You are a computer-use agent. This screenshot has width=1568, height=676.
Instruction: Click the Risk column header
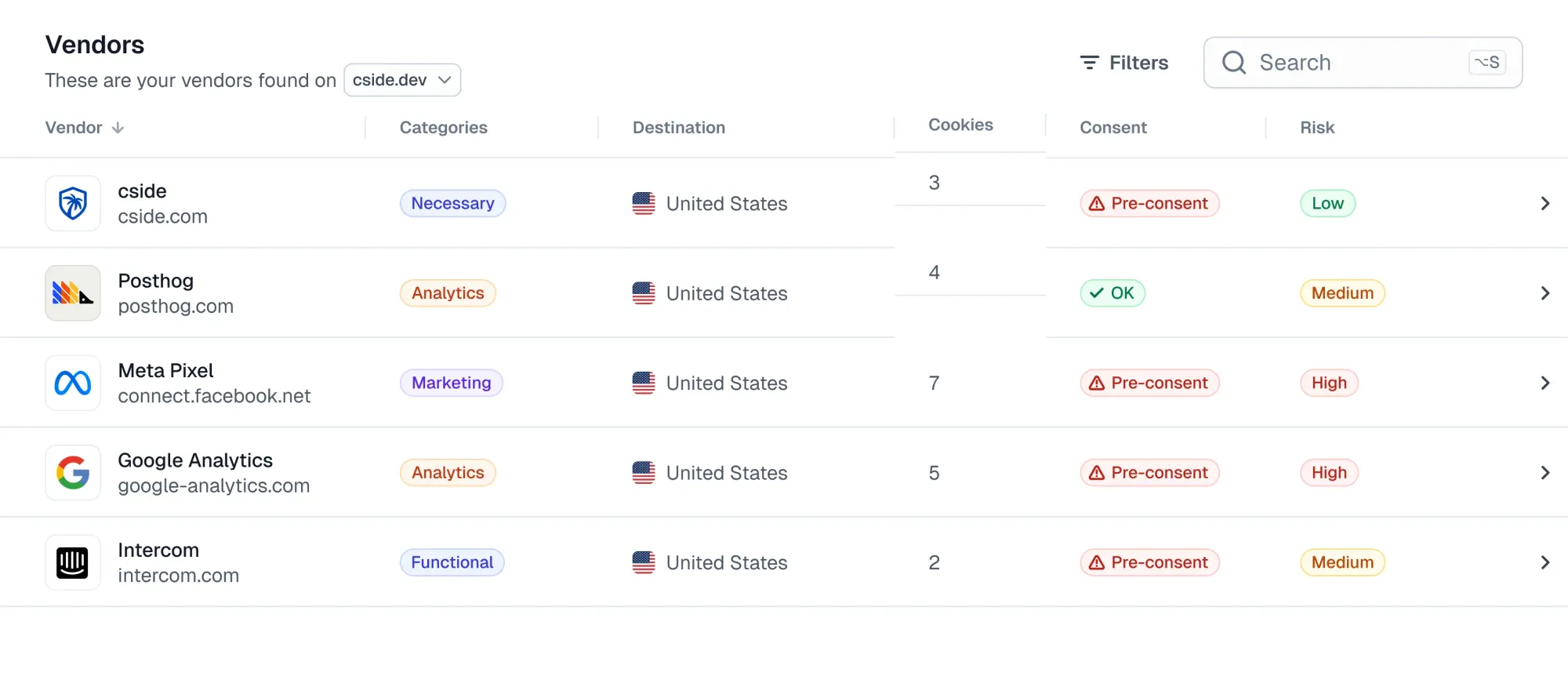[x=1316, y=127]
